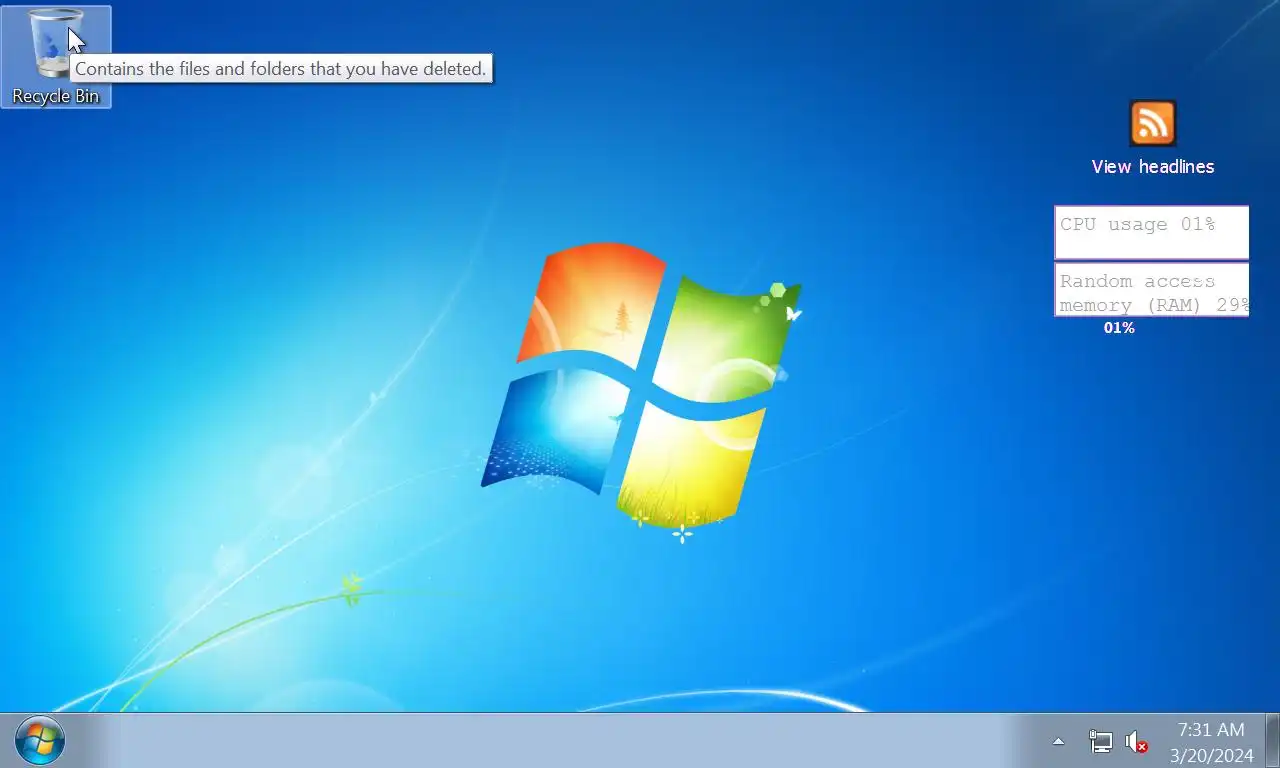Select the Recycle Bin desktop icon

56,56
